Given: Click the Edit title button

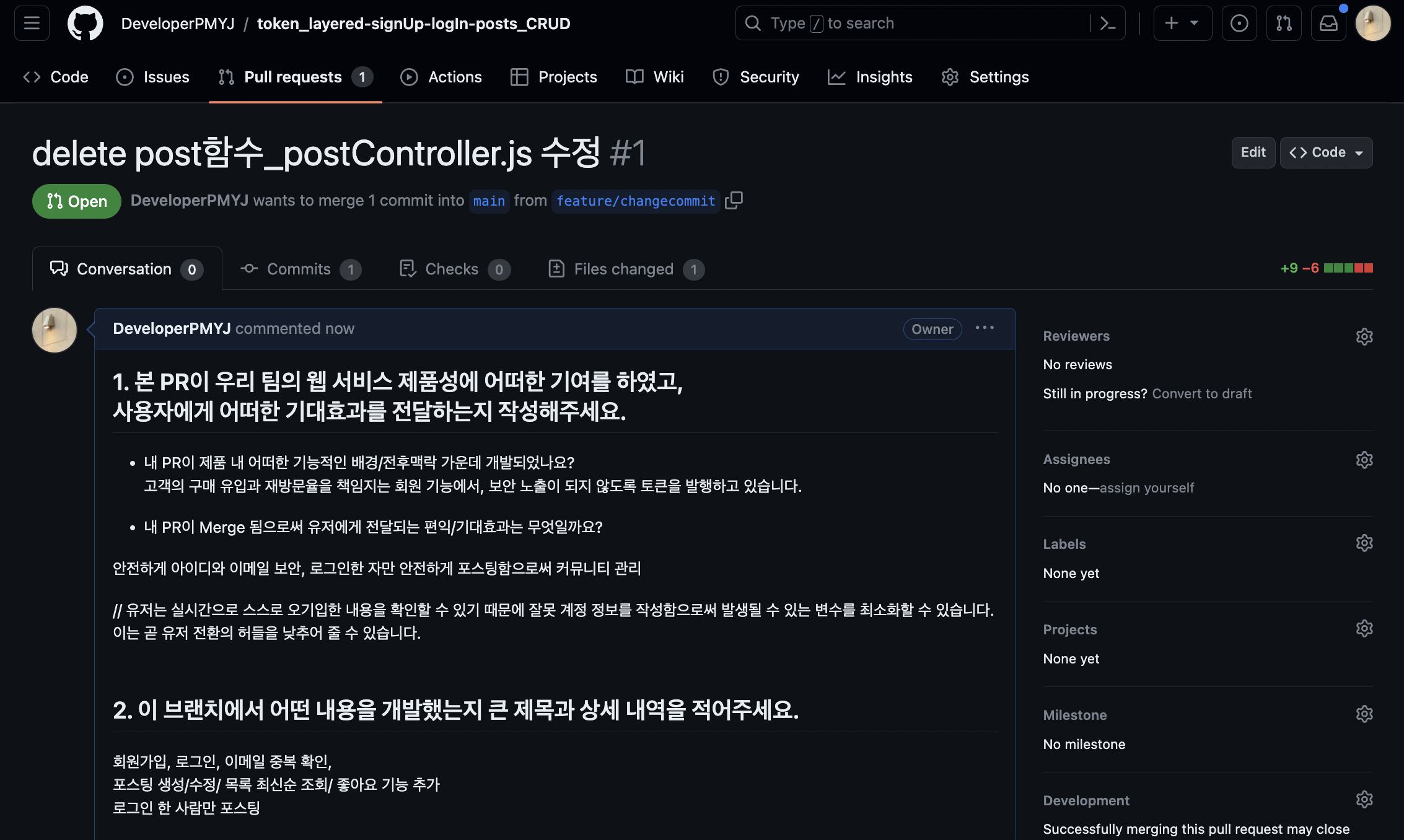Looking at the screenshot, I should coord(1253,152).
